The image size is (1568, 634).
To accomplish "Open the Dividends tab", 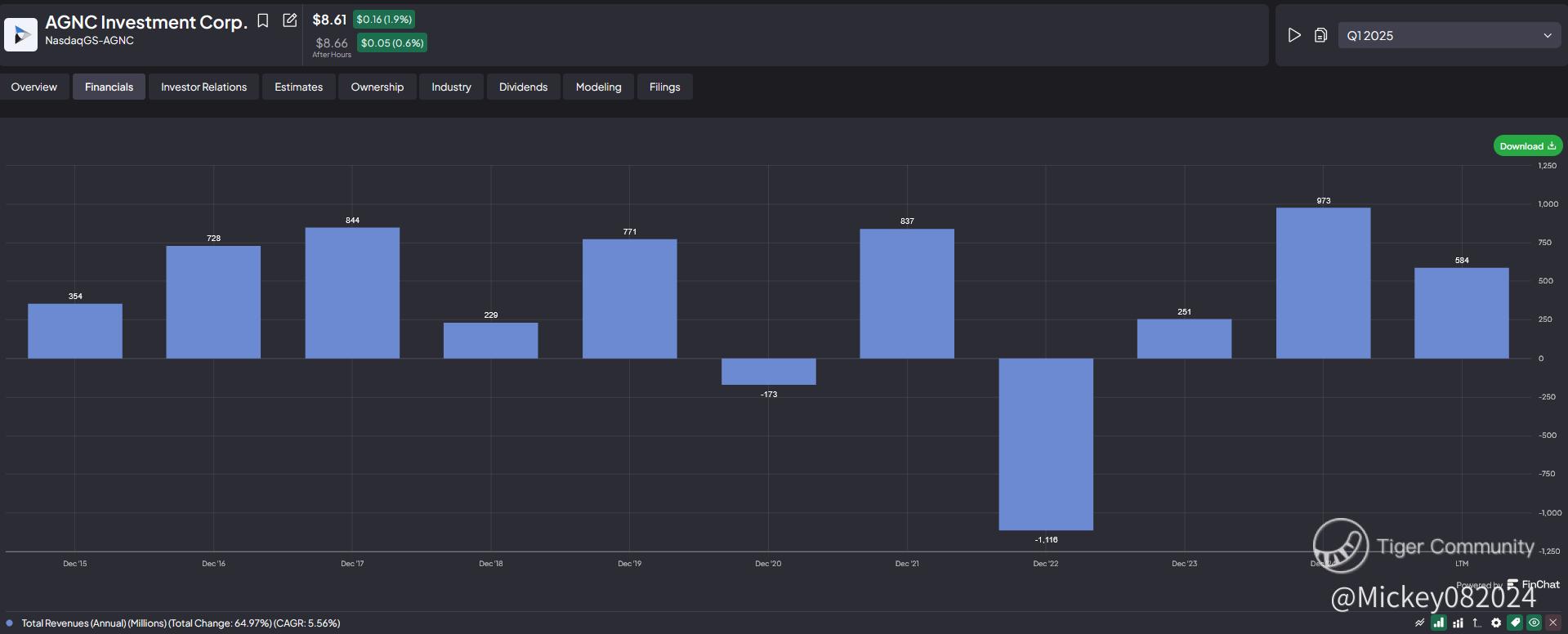I will [523, 87].
